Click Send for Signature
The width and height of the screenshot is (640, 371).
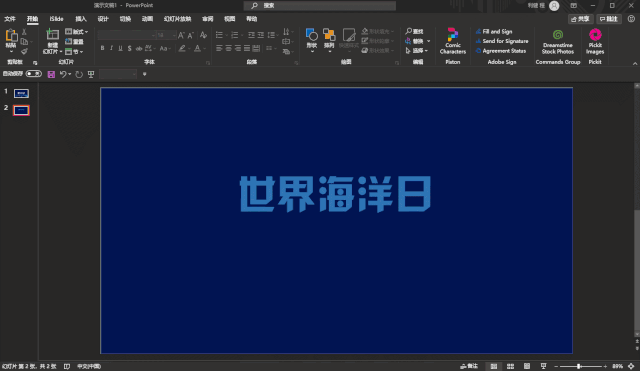[502, 41]
